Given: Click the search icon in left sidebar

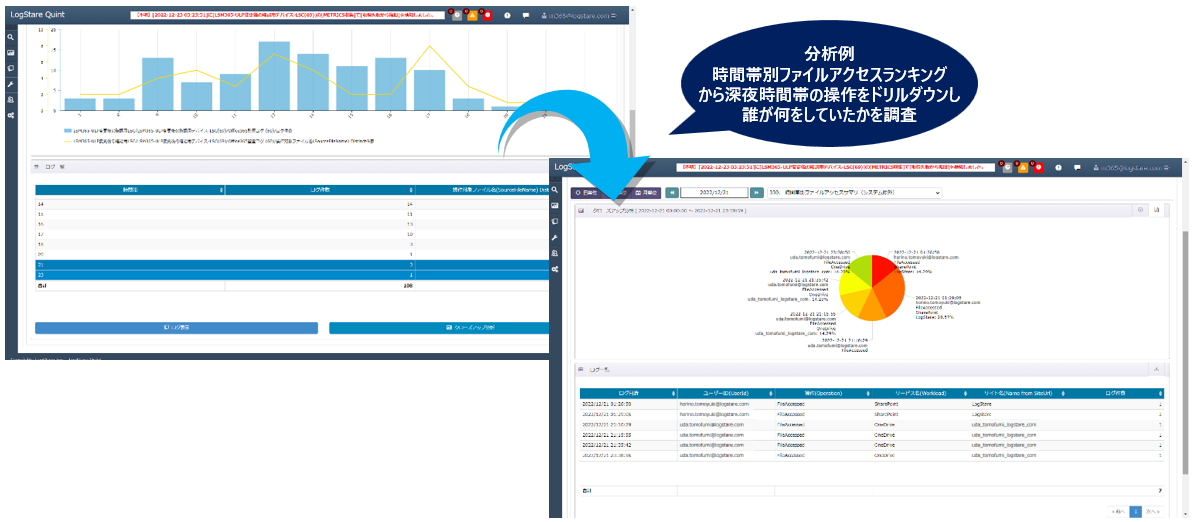Looking at the screenshot, I should pos(10,37).
